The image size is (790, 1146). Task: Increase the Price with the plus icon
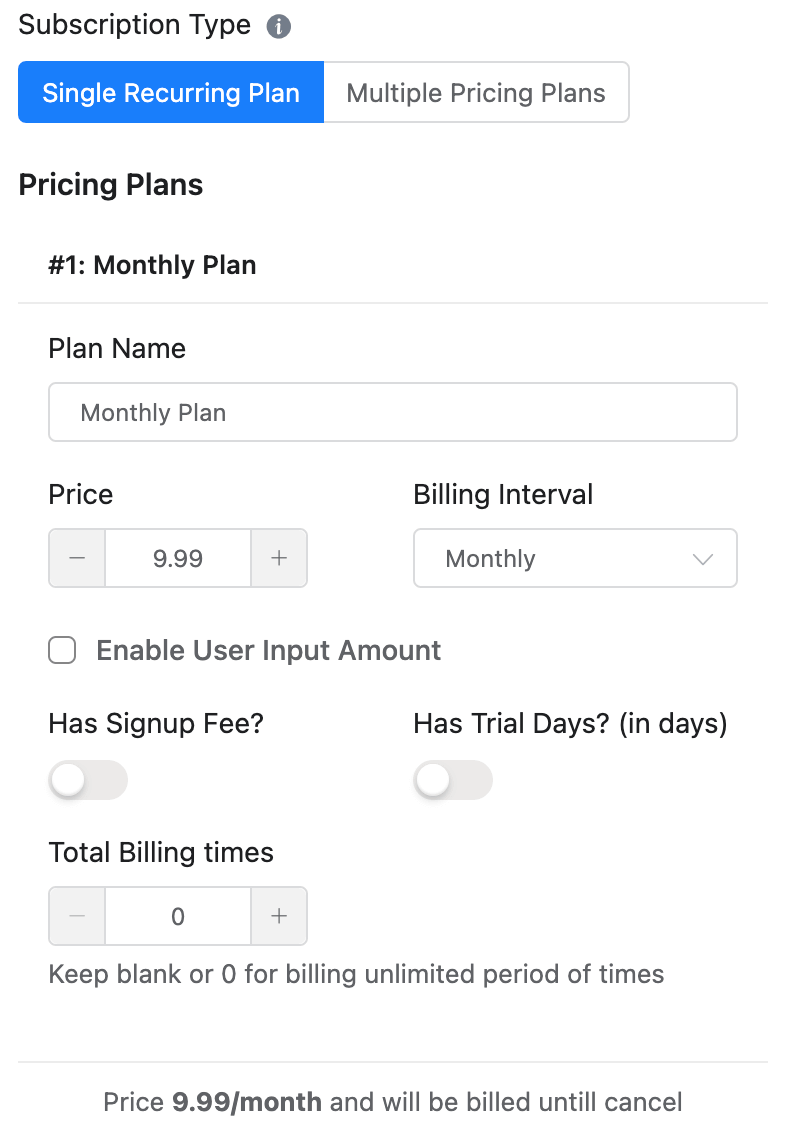point(279,558)
